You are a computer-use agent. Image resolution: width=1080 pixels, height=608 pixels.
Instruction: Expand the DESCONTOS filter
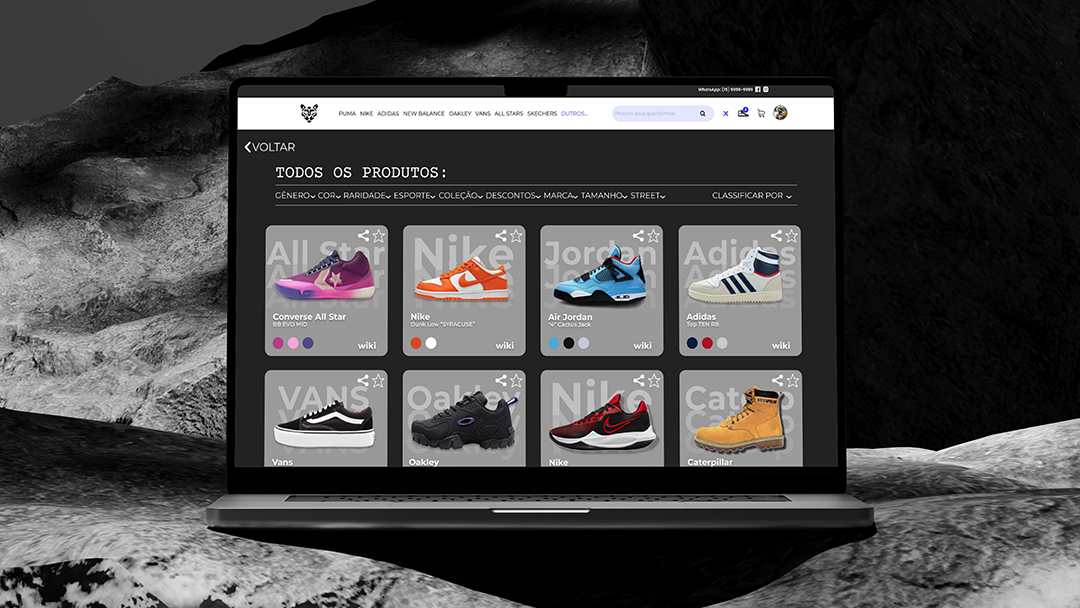[x=513, y=196]
